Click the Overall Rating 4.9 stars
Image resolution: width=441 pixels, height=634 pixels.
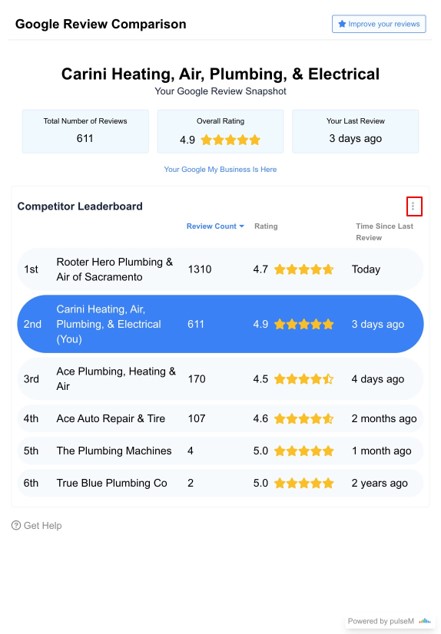point(230,140)
